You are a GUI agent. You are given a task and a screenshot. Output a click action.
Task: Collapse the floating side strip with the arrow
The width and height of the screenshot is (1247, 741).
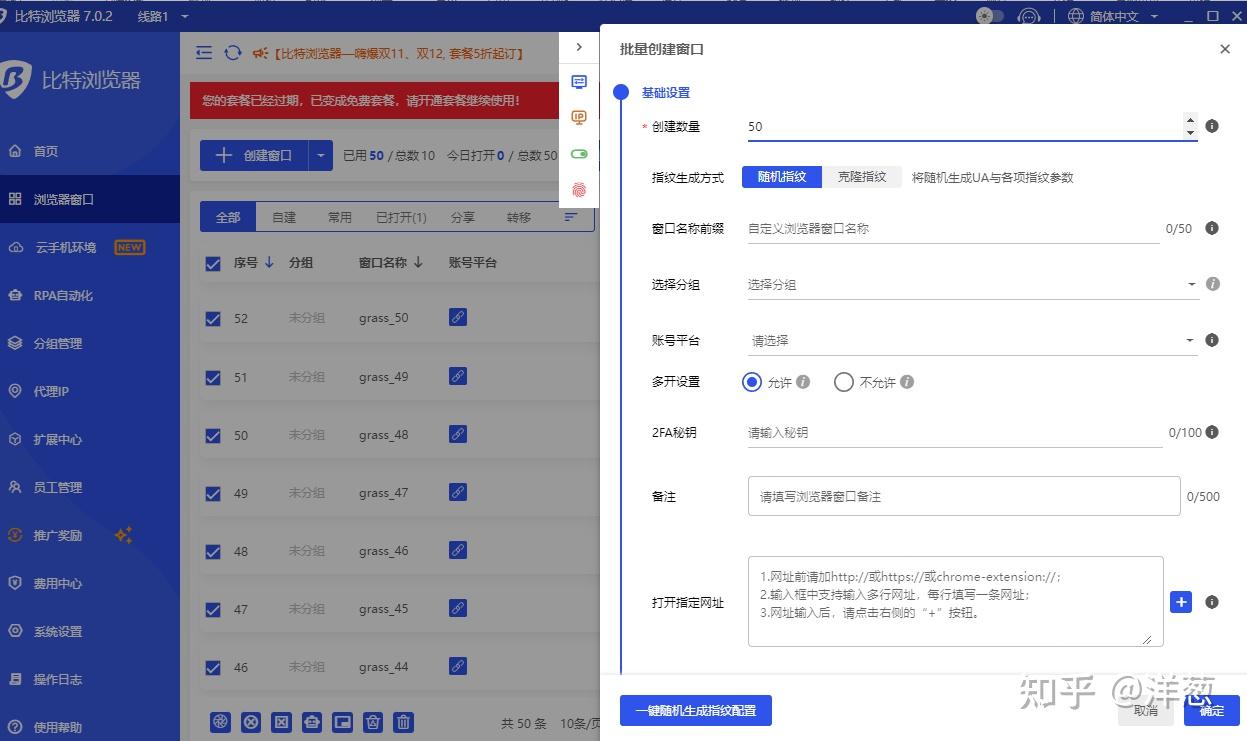pos(579,47)
